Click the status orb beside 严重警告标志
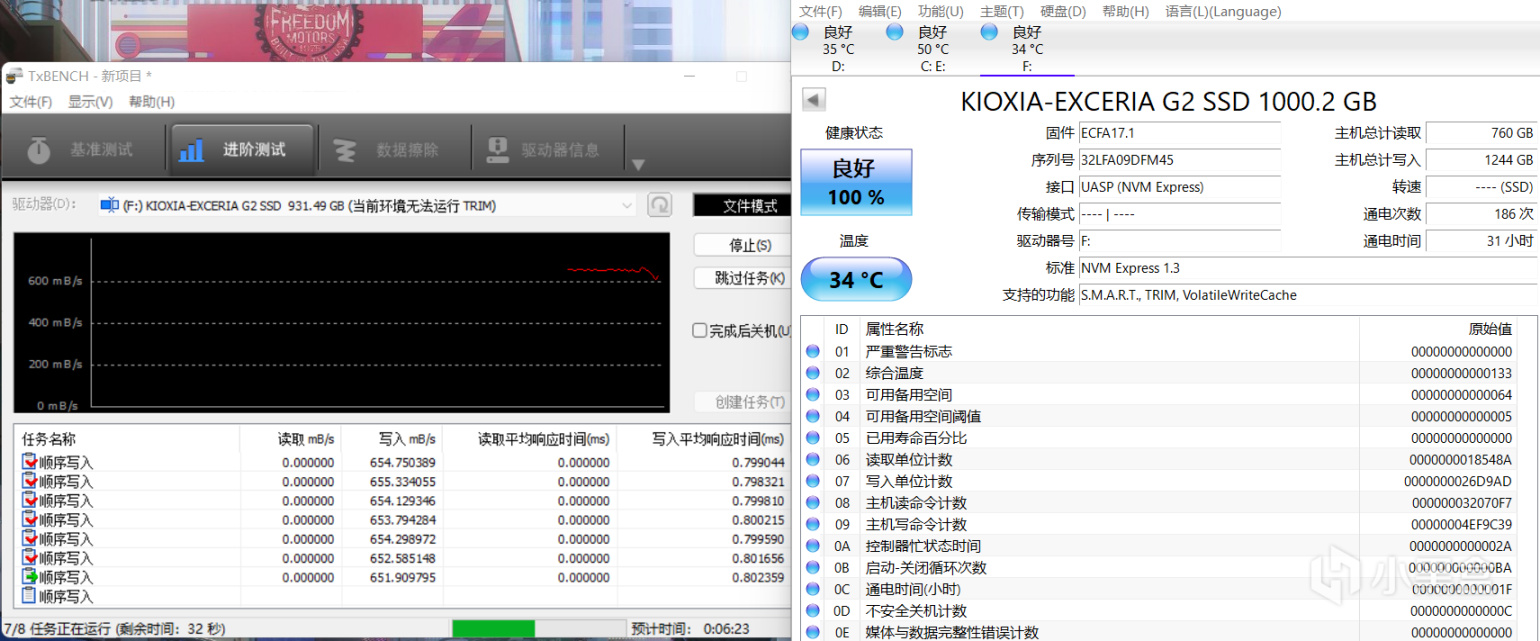Image resolution: width=1540 pixels, height=641 pixels. click(813, 352)
